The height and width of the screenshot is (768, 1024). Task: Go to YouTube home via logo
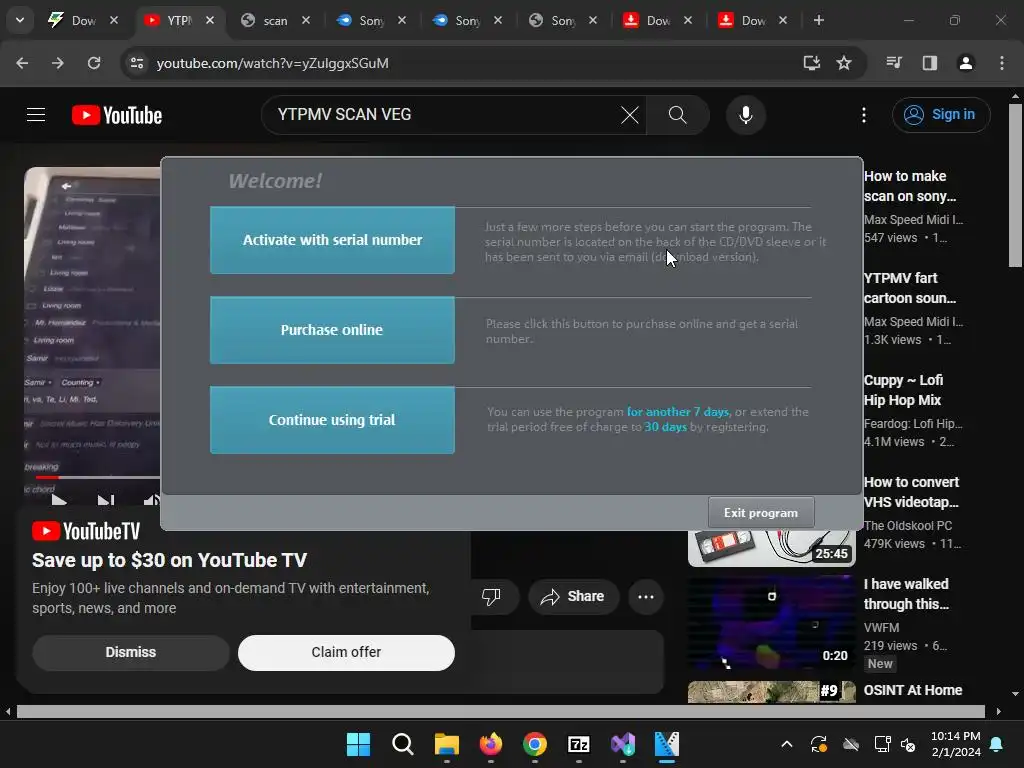click(117, 115)
